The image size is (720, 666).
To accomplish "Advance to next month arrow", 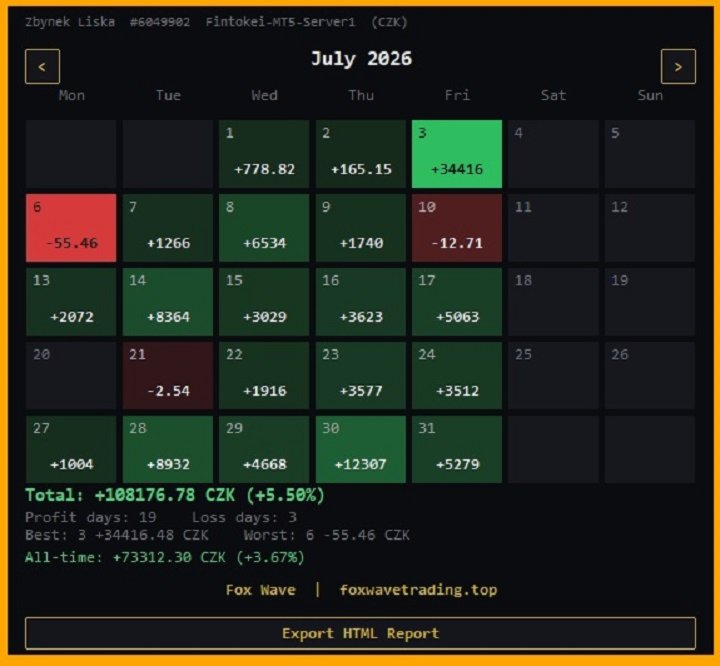I will (678, 67).
